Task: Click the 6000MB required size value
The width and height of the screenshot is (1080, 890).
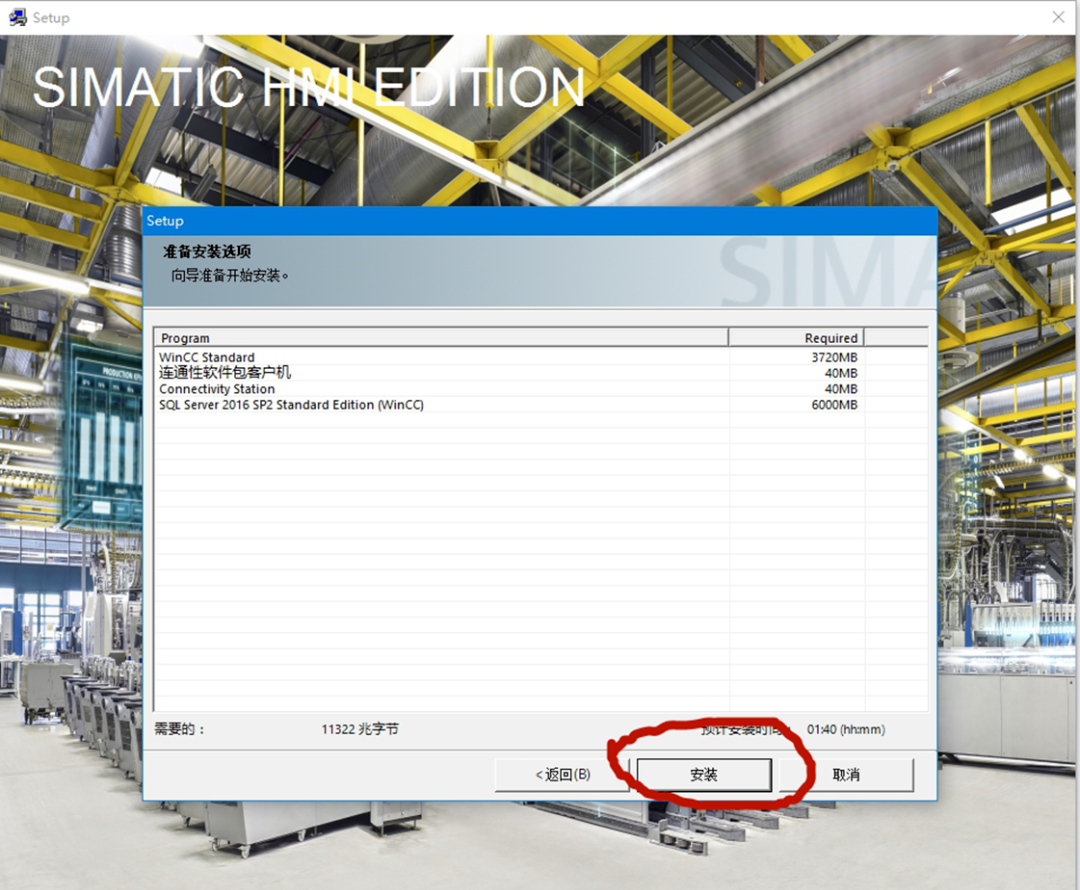Action: tap(834, 405)
